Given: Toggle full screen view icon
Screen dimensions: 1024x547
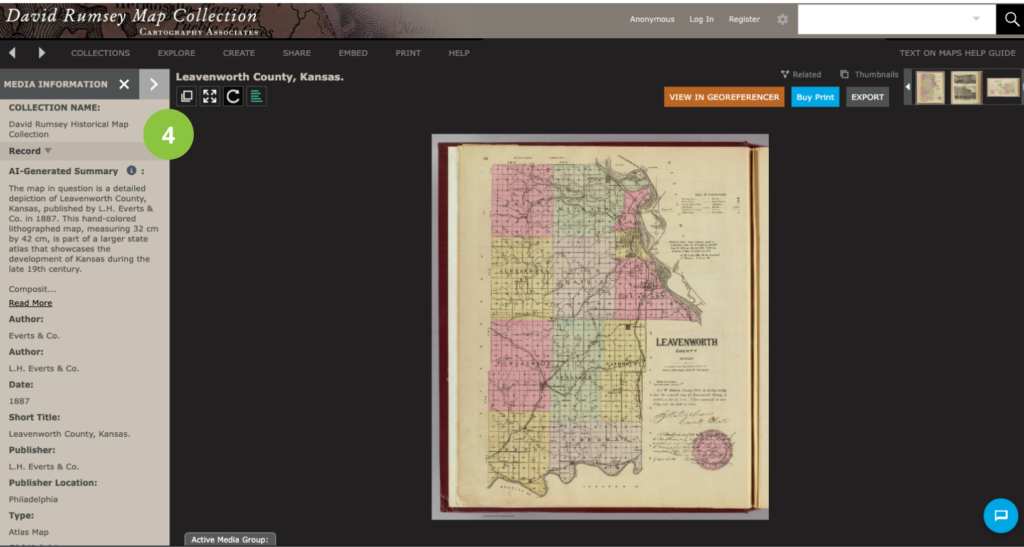Looking at the screenshot, I should pyautogui.click(x=210, y=97).
